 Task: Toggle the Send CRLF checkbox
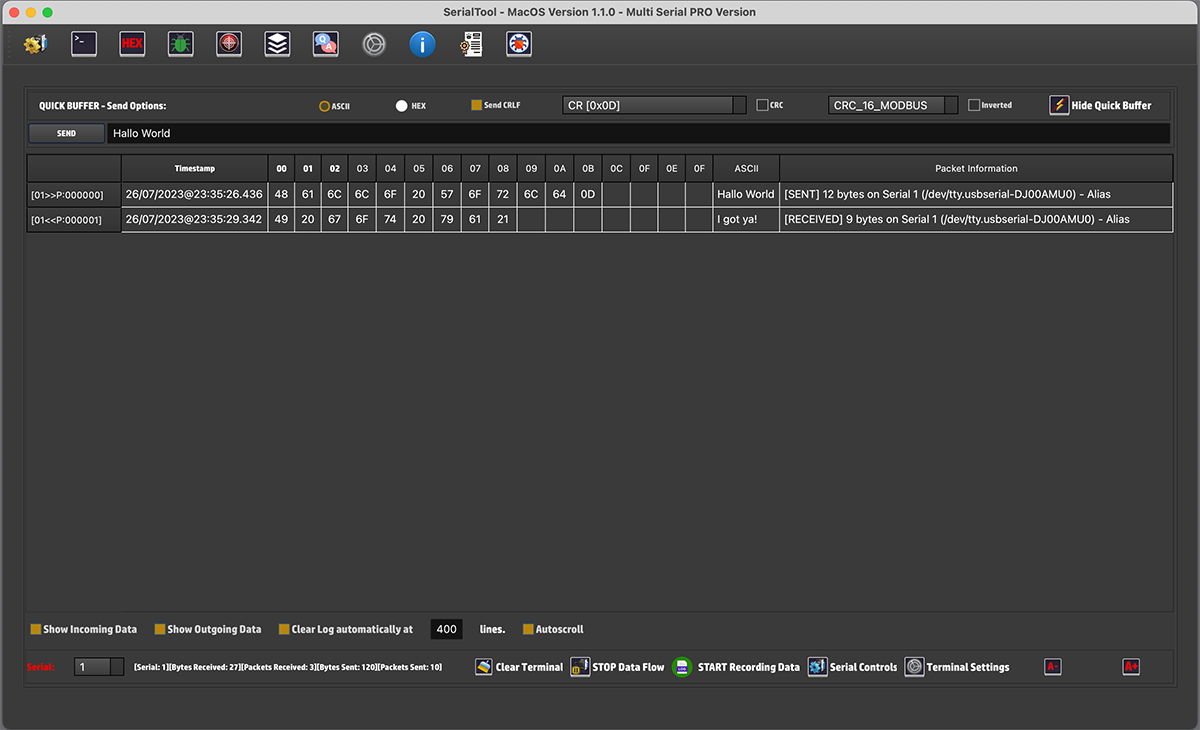tap(477, 105)
